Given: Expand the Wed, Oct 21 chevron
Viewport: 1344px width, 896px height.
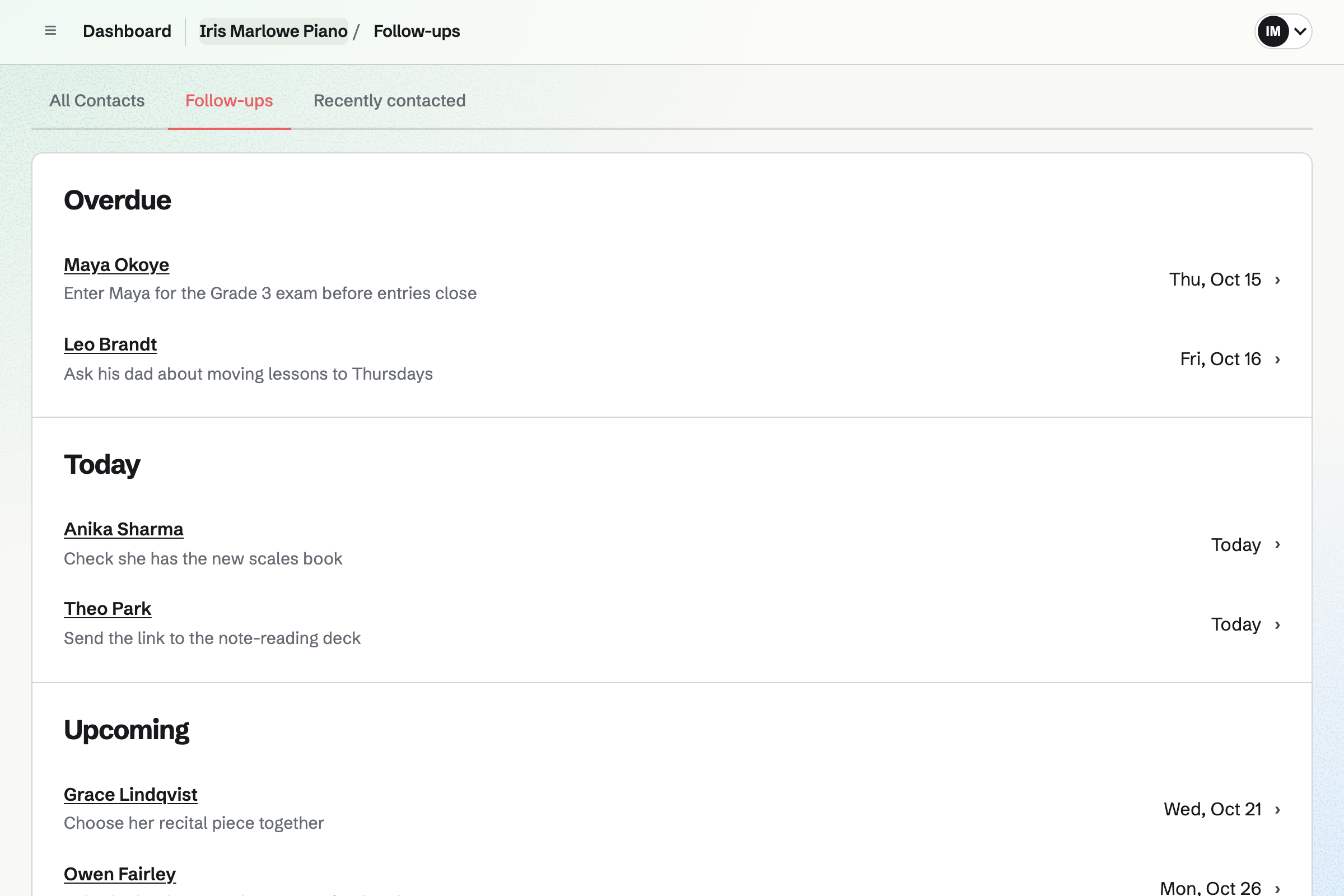Looking at the screenshot, I should 1278,810.
